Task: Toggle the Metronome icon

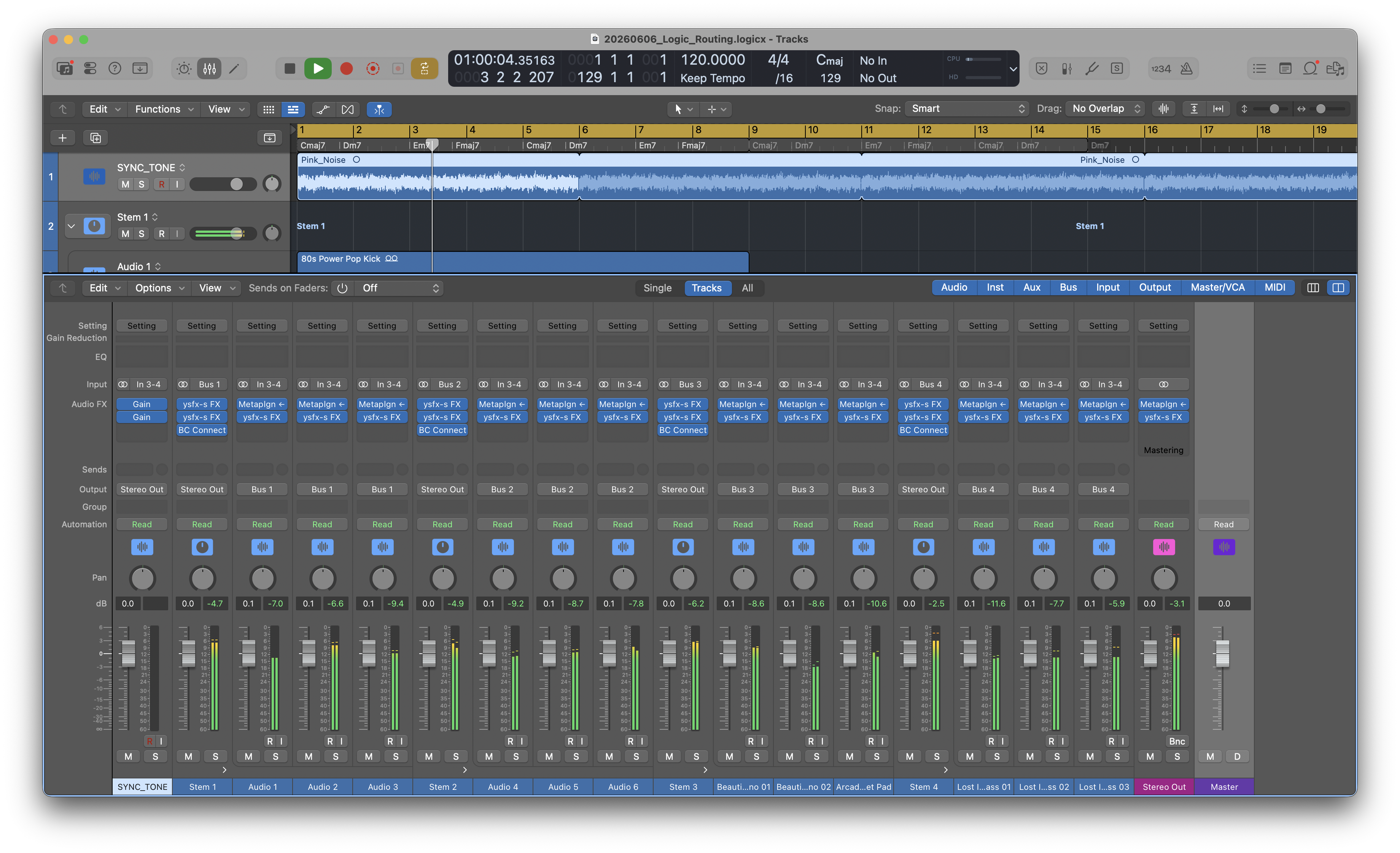Action: [x=1186, y=69]
